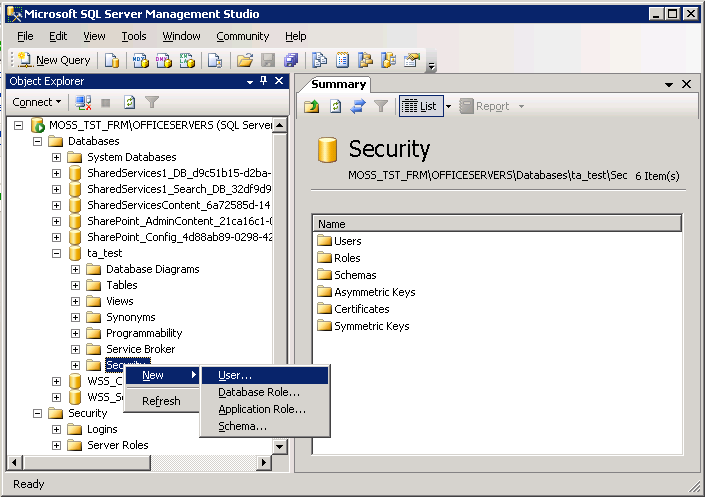Click the Properties Window toolbar icon
The height and width of the screenshot is (497, 705).
pyautogui.click(x=412, y=60)
